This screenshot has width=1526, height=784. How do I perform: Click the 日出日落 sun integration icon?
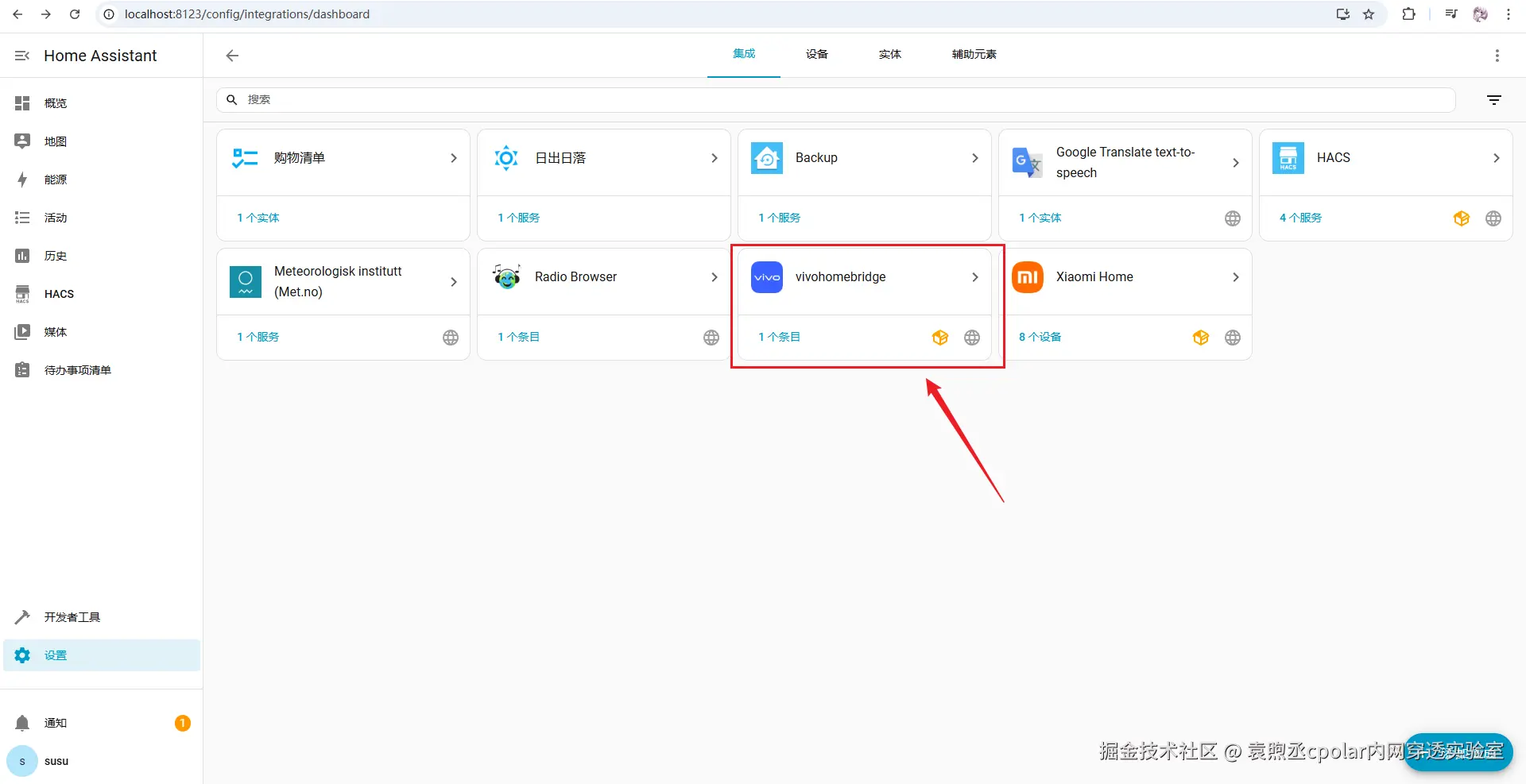pyautogui.click(x=506, y=158)
